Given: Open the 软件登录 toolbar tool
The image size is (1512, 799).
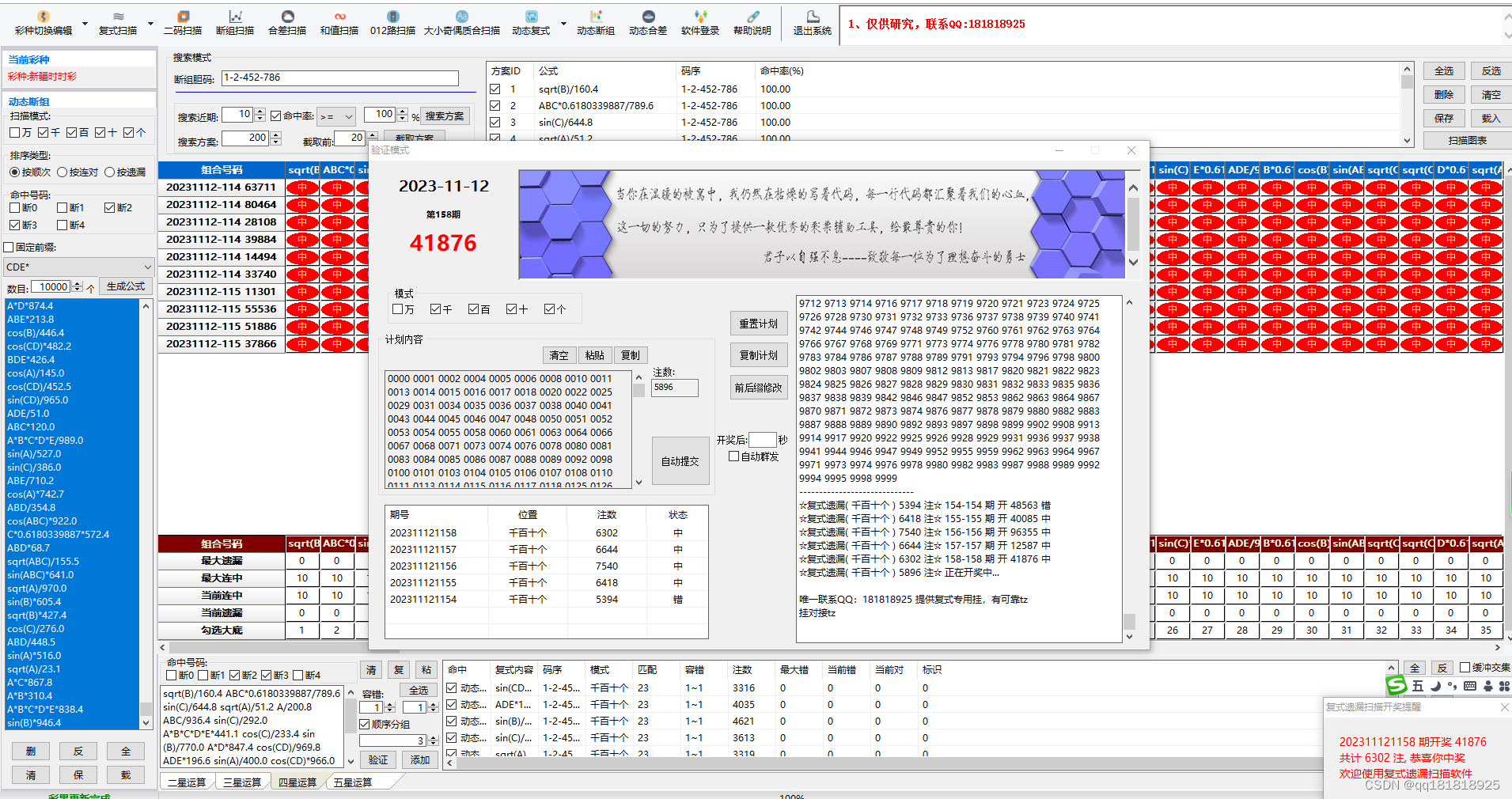Looking at the screenshot, I should [x=700, y=23].
